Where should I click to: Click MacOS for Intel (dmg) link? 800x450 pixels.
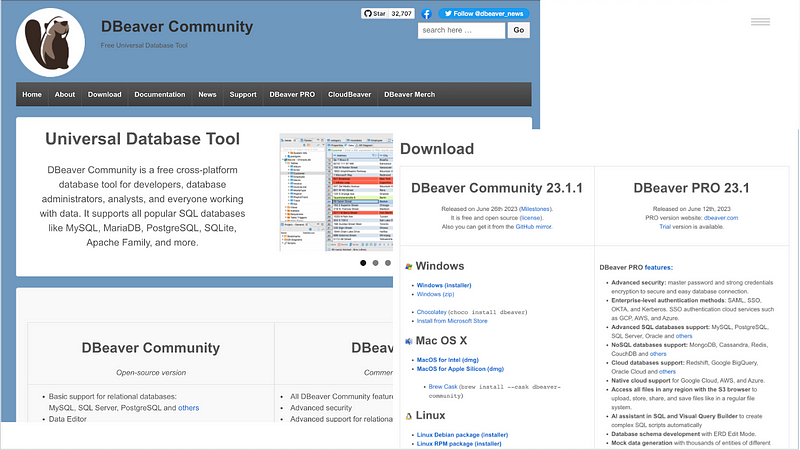pyautogui.click(x=447, y=360)
